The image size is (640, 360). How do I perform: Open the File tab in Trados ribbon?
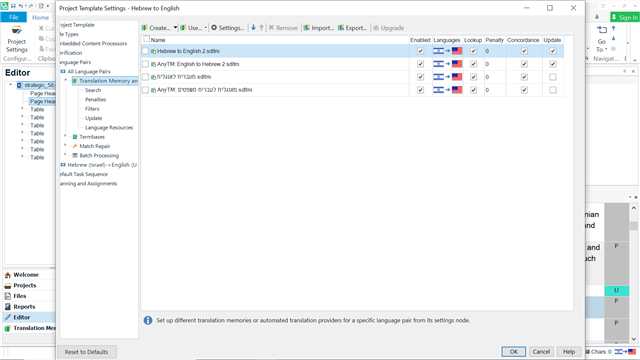click(x=13, y=17)
